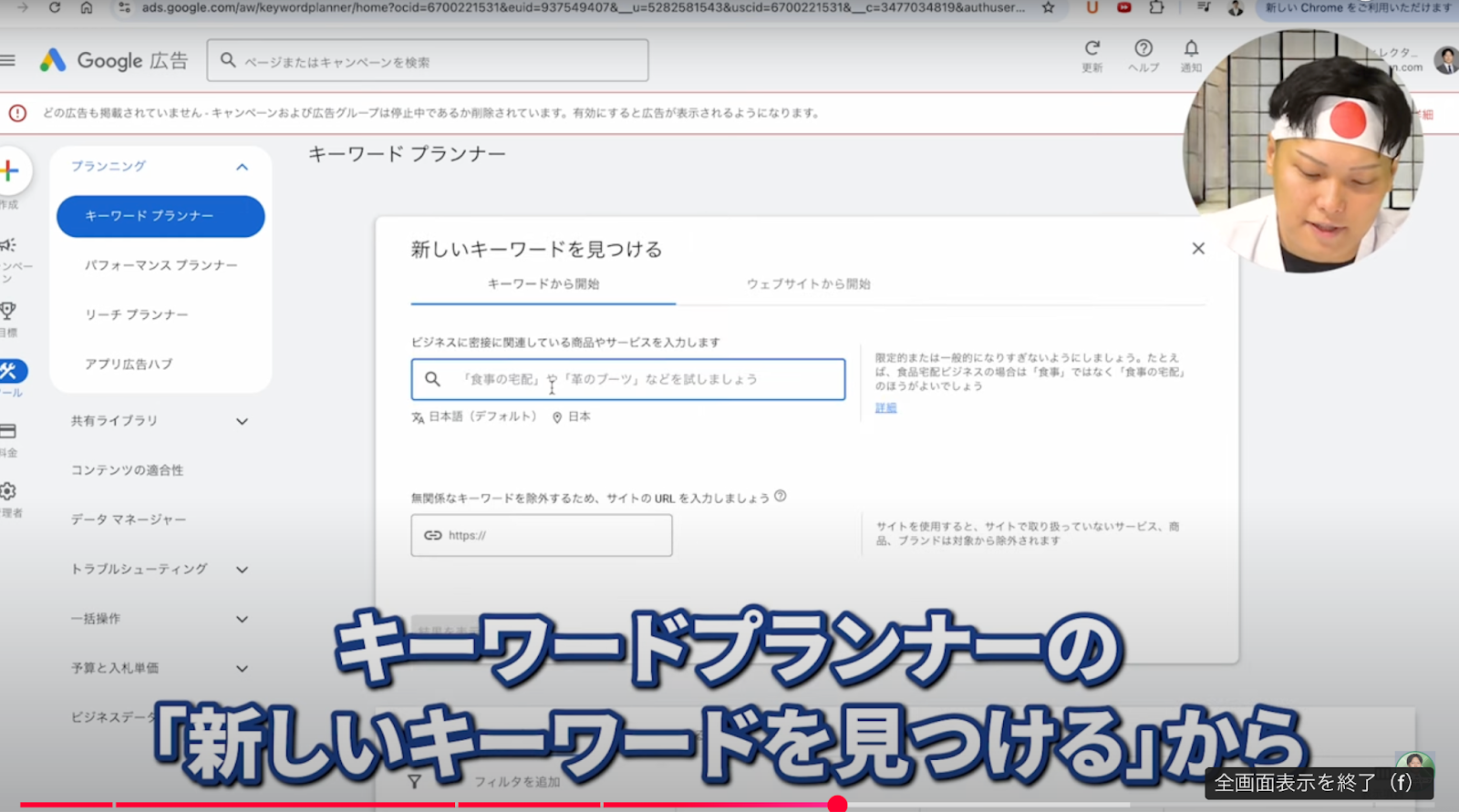Change location 日本 setting
1459x812 pixels.
[x=572, y=416]
